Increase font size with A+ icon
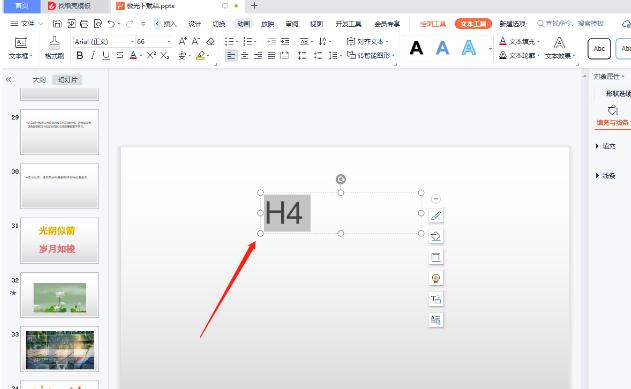 (x=183, y=41)
